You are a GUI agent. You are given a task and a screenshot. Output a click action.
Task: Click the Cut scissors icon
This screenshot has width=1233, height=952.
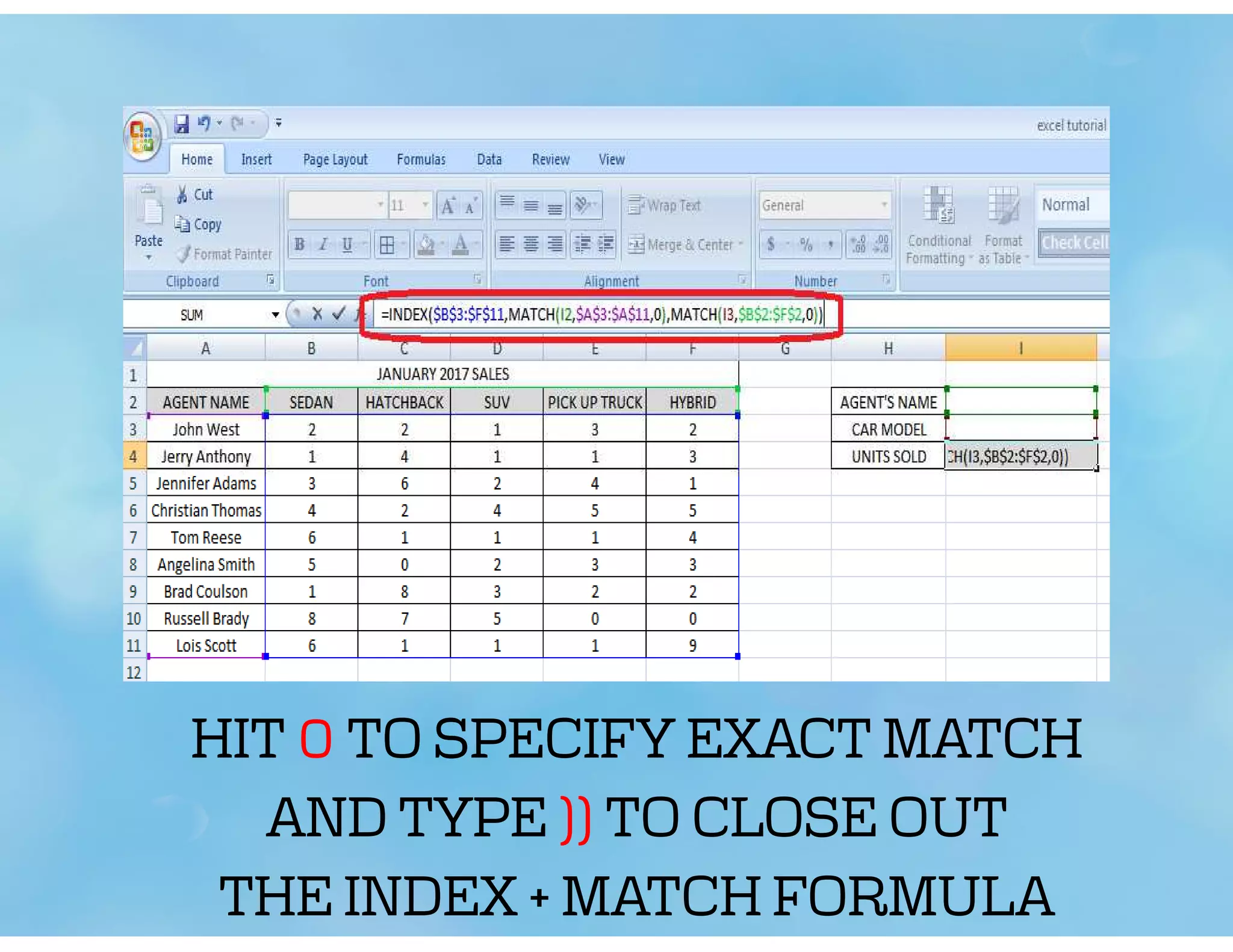[x=182, y=194]
